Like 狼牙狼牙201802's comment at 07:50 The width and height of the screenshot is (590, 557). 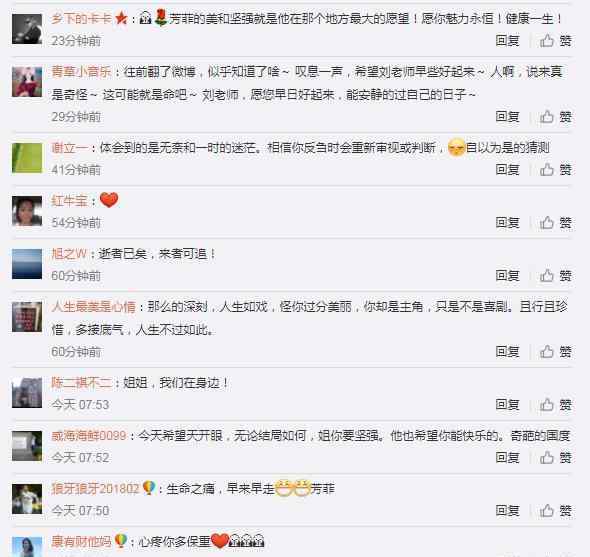(556, 511)
